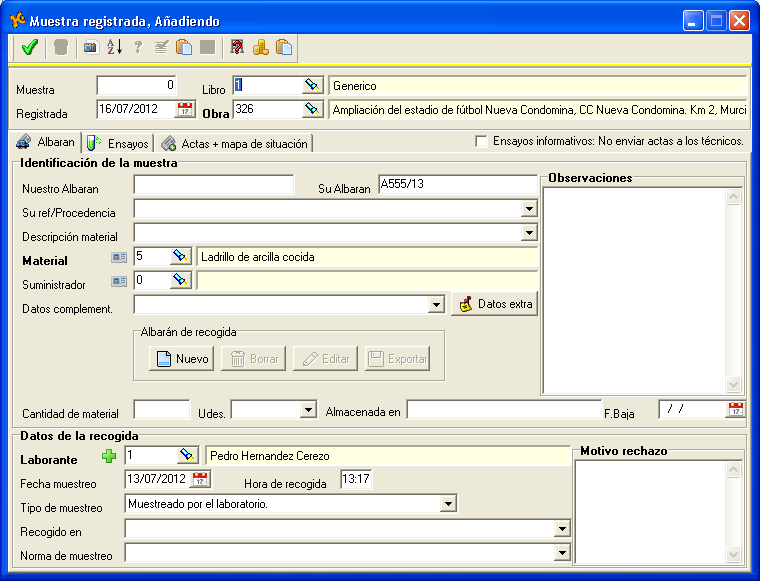Expand the Su ref/Procedencia dropdown

point(528,209)
